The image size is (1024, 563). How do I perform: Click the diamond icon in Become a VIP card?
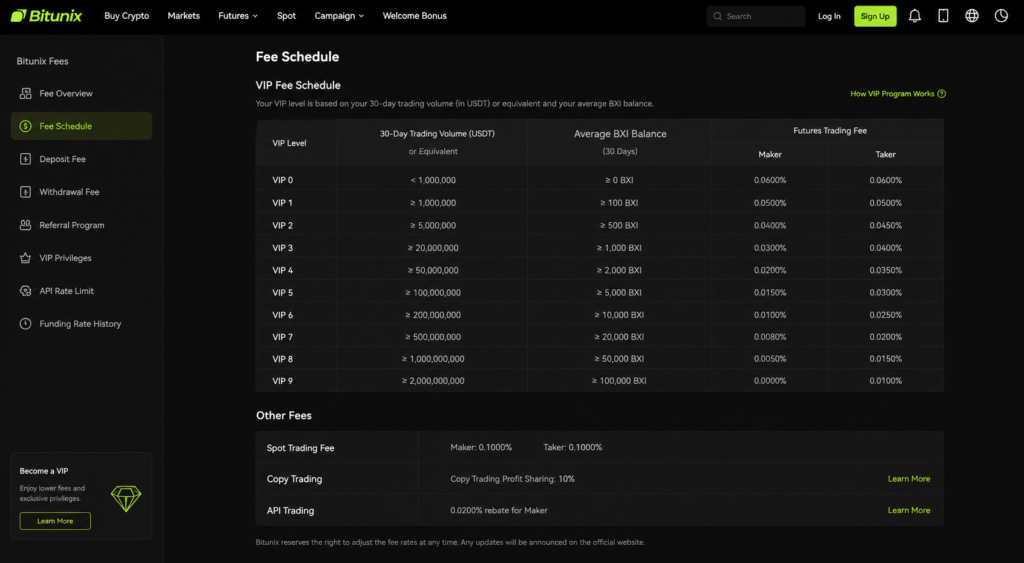(126, 498)
